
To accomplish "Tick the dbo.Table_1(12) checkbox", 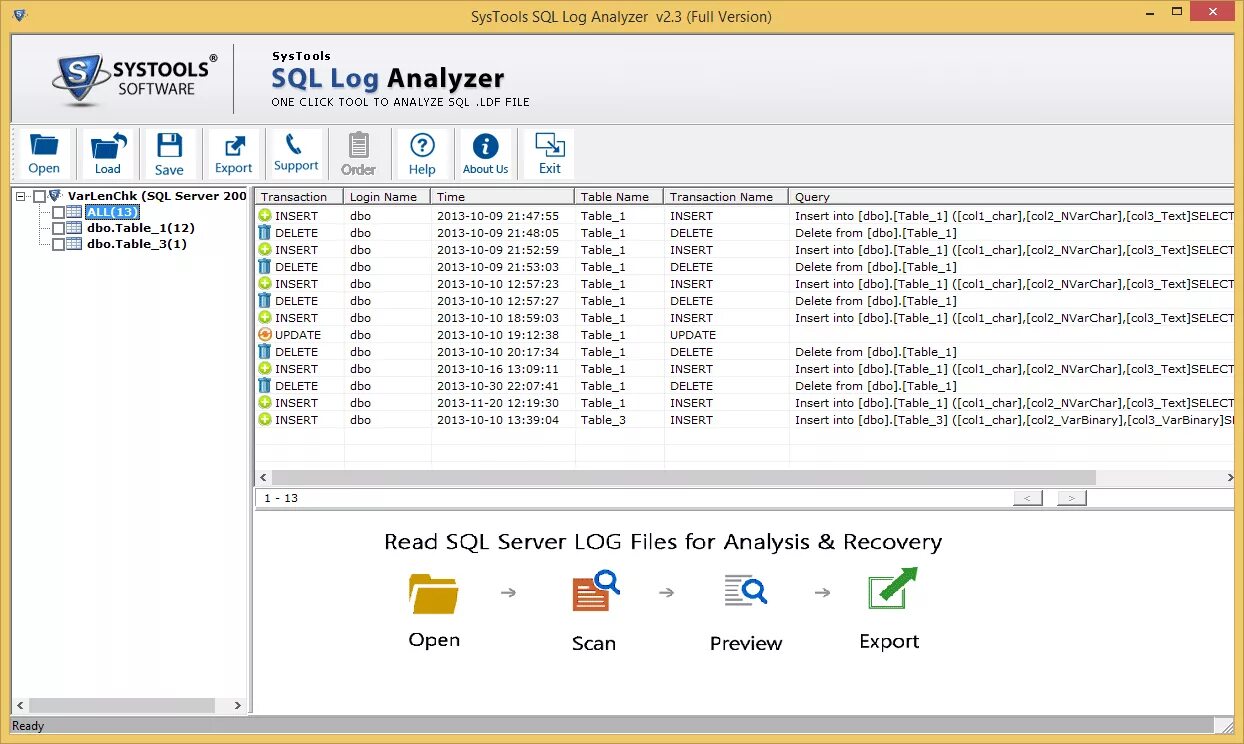I will coord(58,229).
